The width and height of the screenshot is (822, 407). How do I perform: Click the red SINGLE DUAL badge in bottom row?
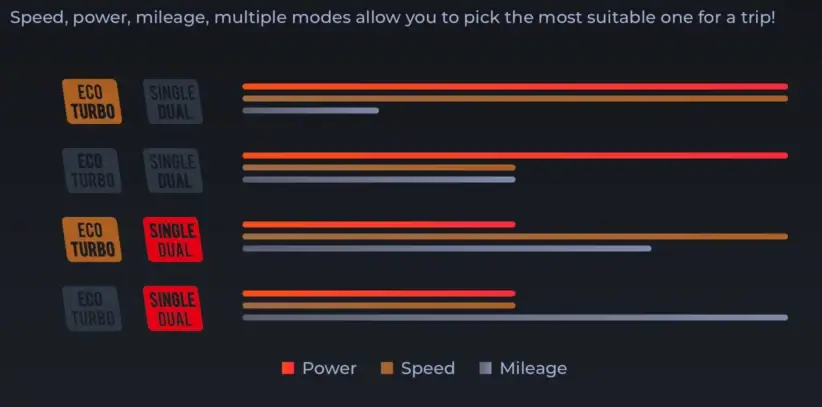[x=173, y=308]
